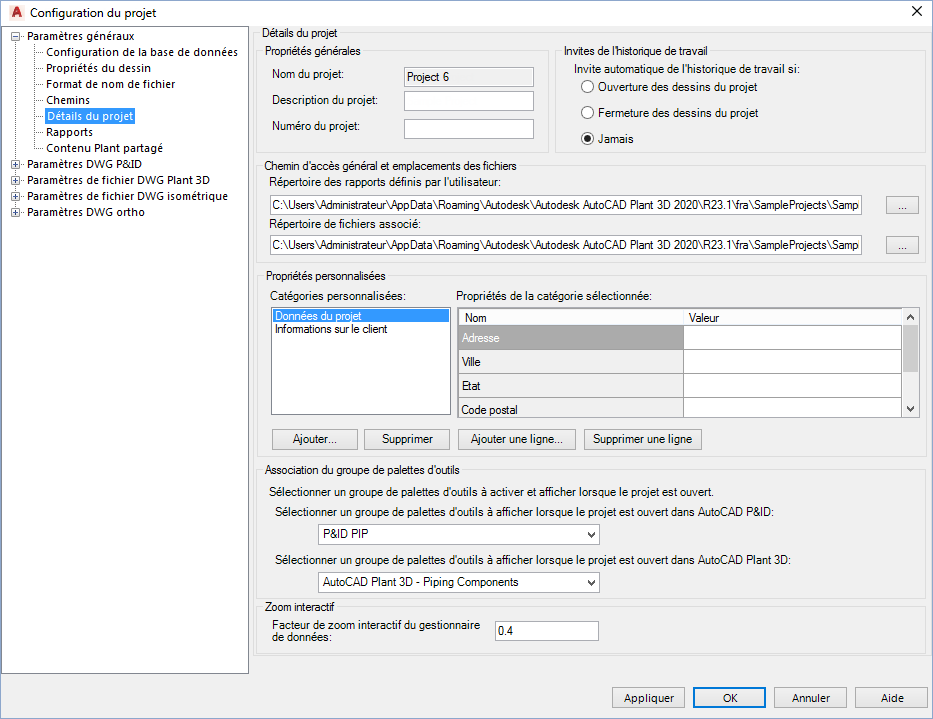This screenshot has height=719, width=933.
Task: Select the Ville property row
Action: point(571,362)
